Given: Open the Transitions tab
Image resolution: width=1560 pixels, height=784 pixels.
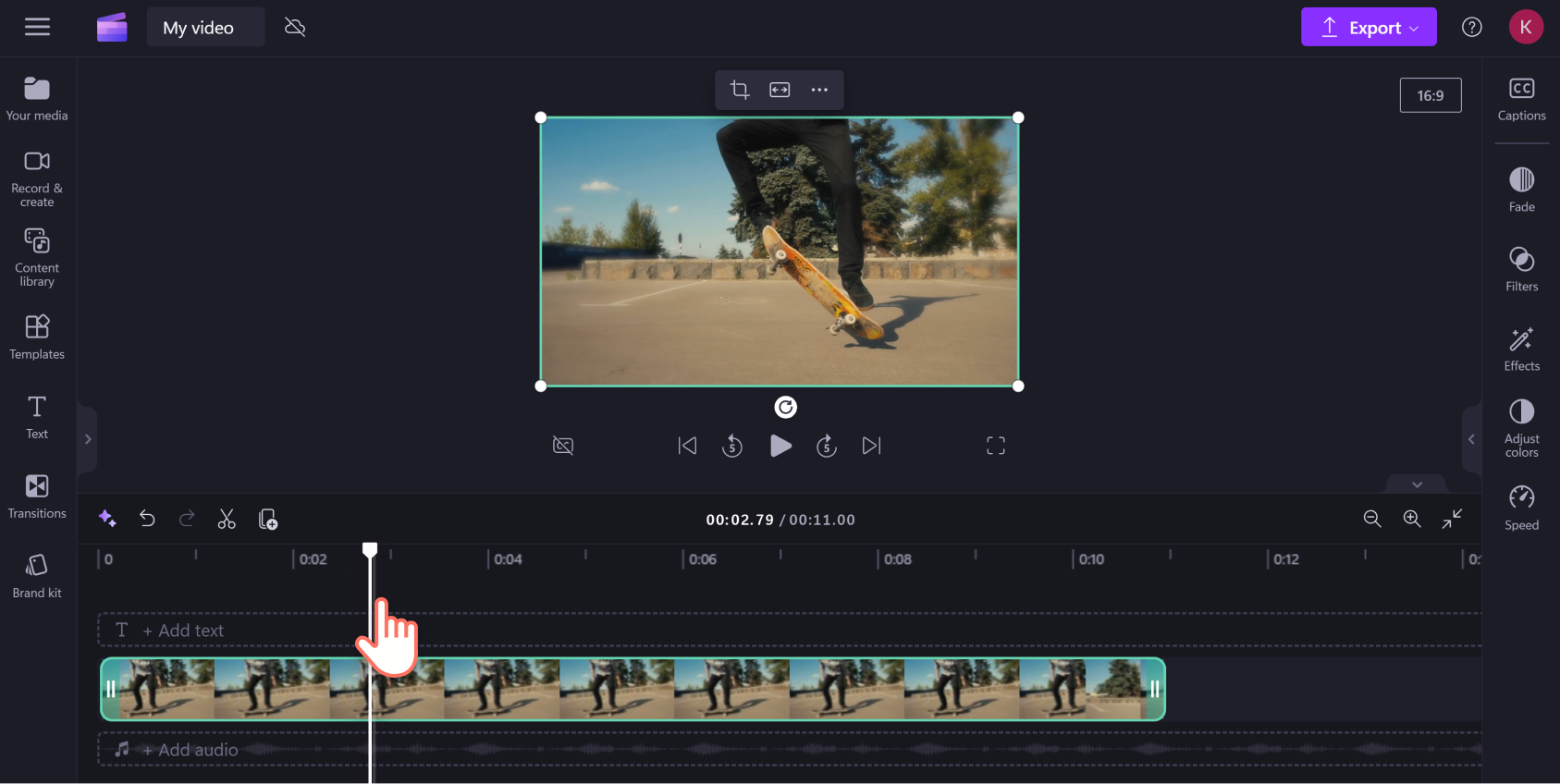Looking at the screenshot, I should [x=37, y=496].
